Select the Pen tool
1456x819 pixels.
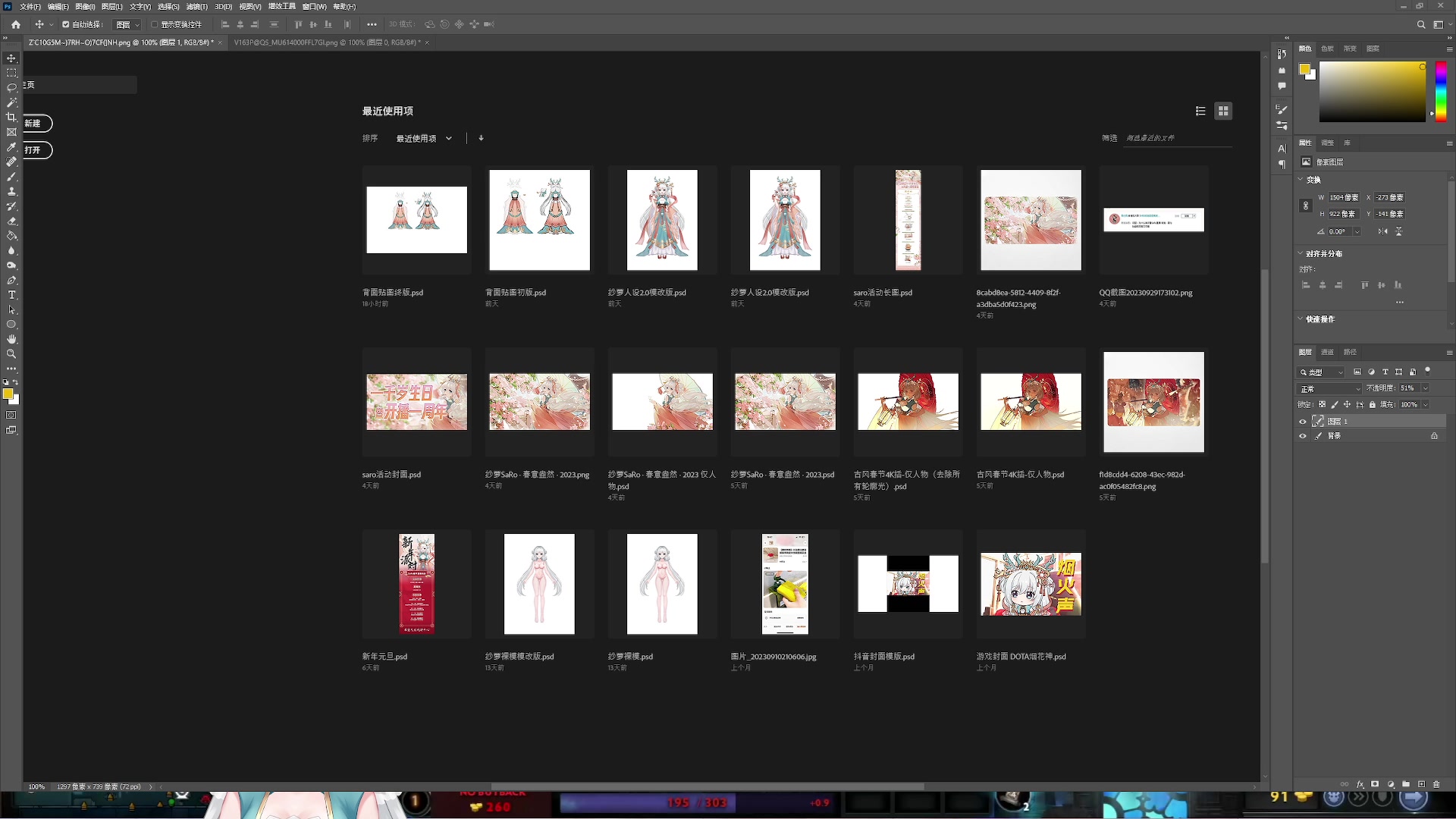(x=11, y=281)
